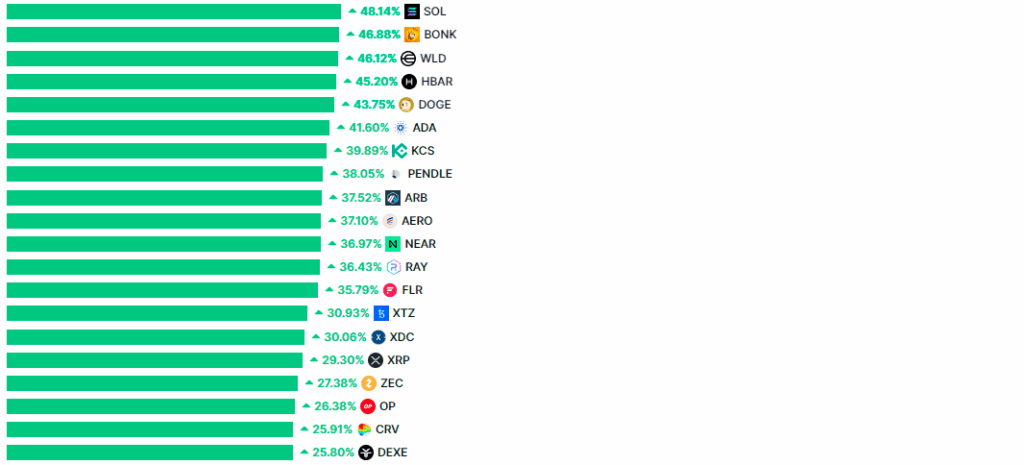Click the XTZ coin icon

coord(381,313)
